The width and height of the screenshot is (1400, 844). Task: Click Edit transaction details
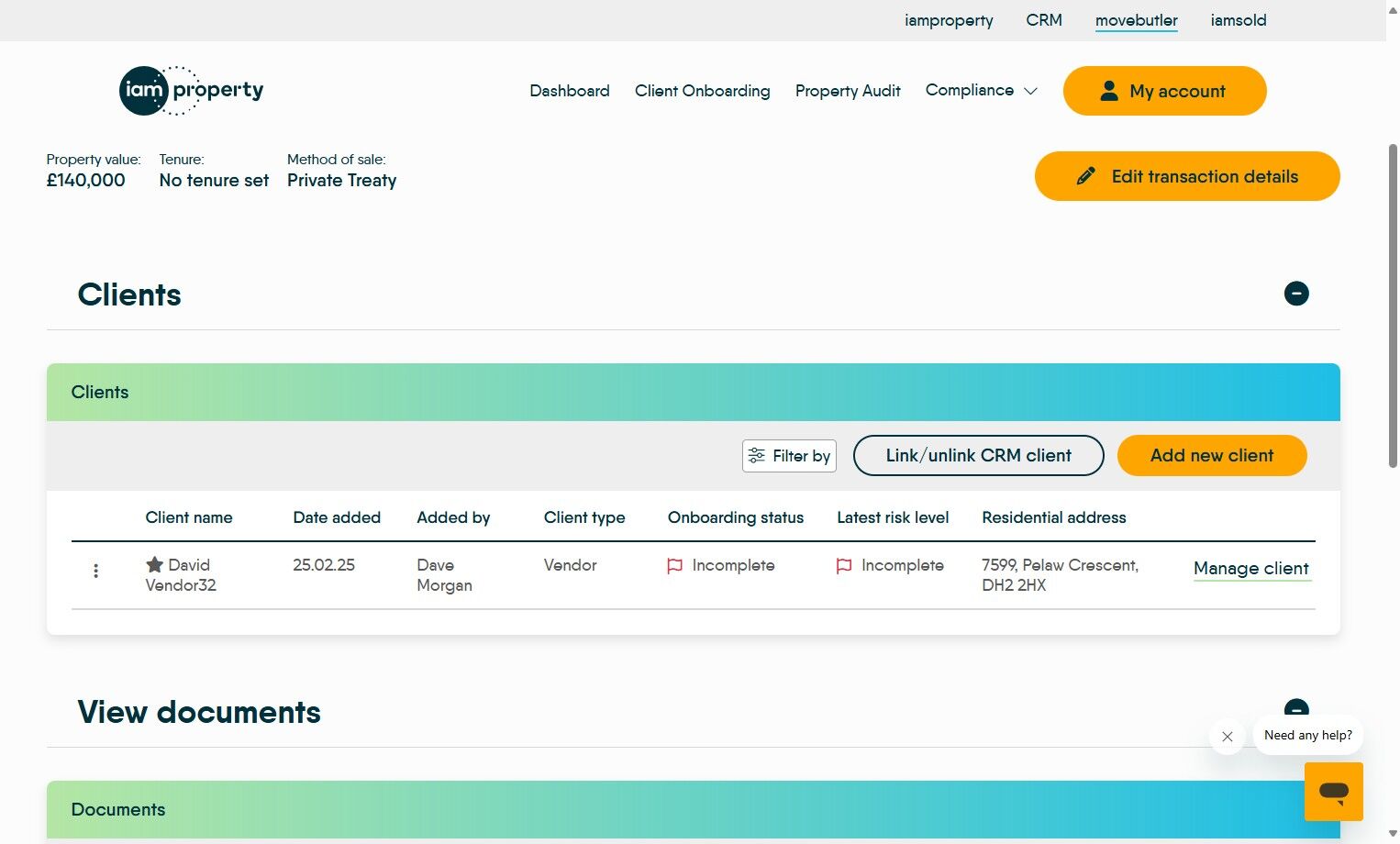pyautogui.click(x=1187, y=176)
